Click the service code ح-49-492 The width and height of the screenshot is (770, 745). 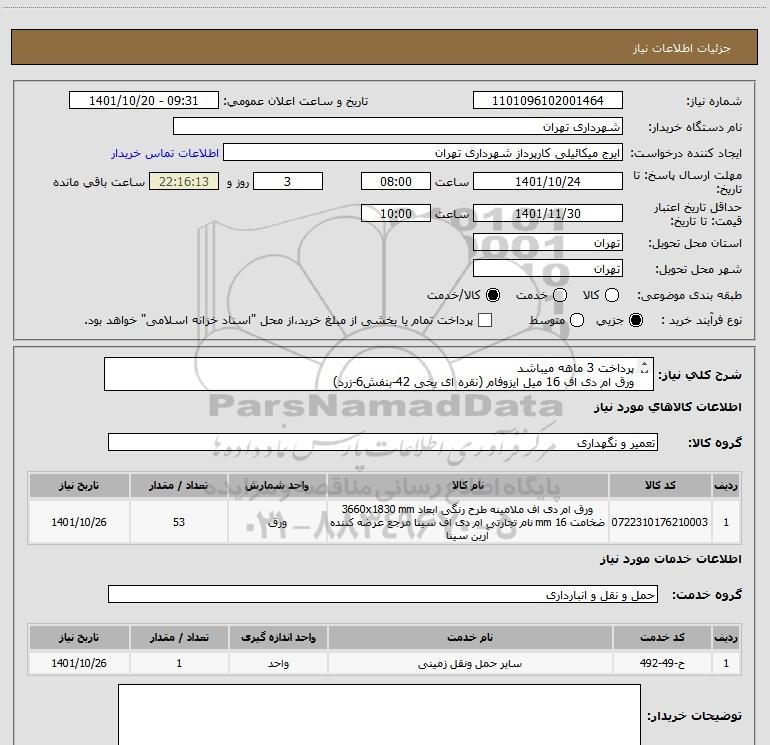coord(662,663)
